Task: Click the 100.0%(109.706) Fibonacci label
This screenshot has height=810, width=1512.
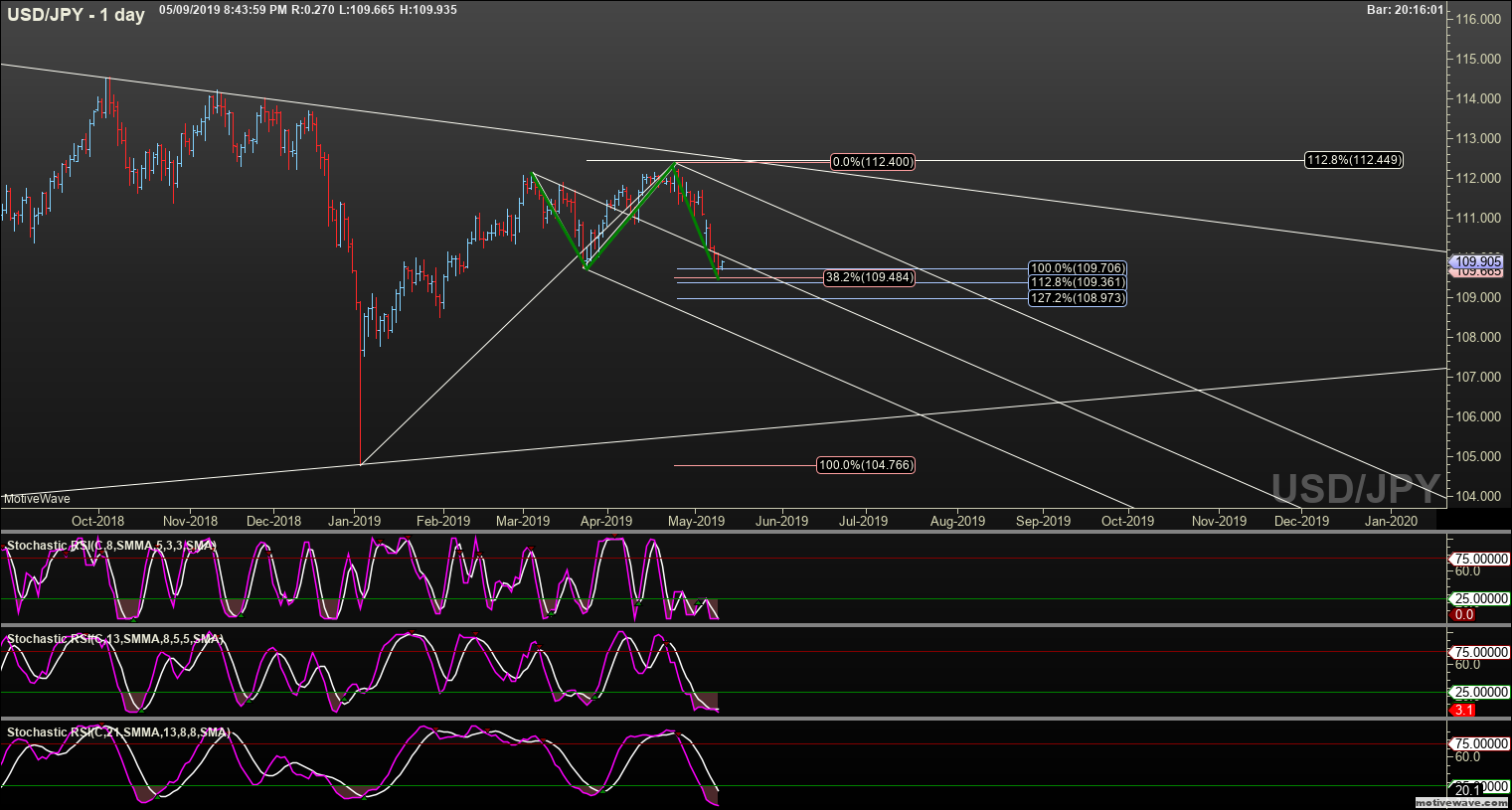Action: [1078, 268]
